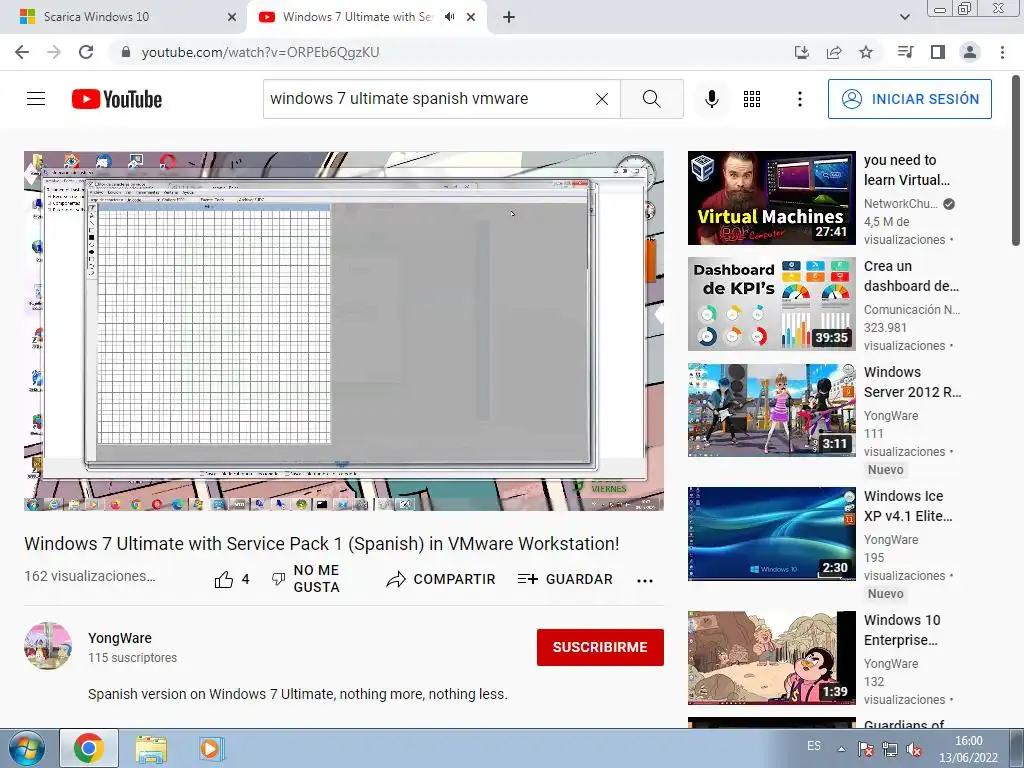The width and height of the screenshot is (1024, 768).
Task: Bookmark this page with star icon
Action: pyautogui.click(x=866, y=52)
